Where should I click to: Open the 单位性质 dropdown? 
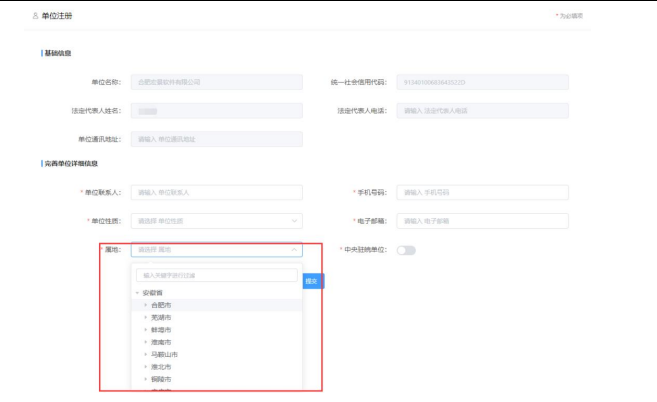(x=216, y=221)
